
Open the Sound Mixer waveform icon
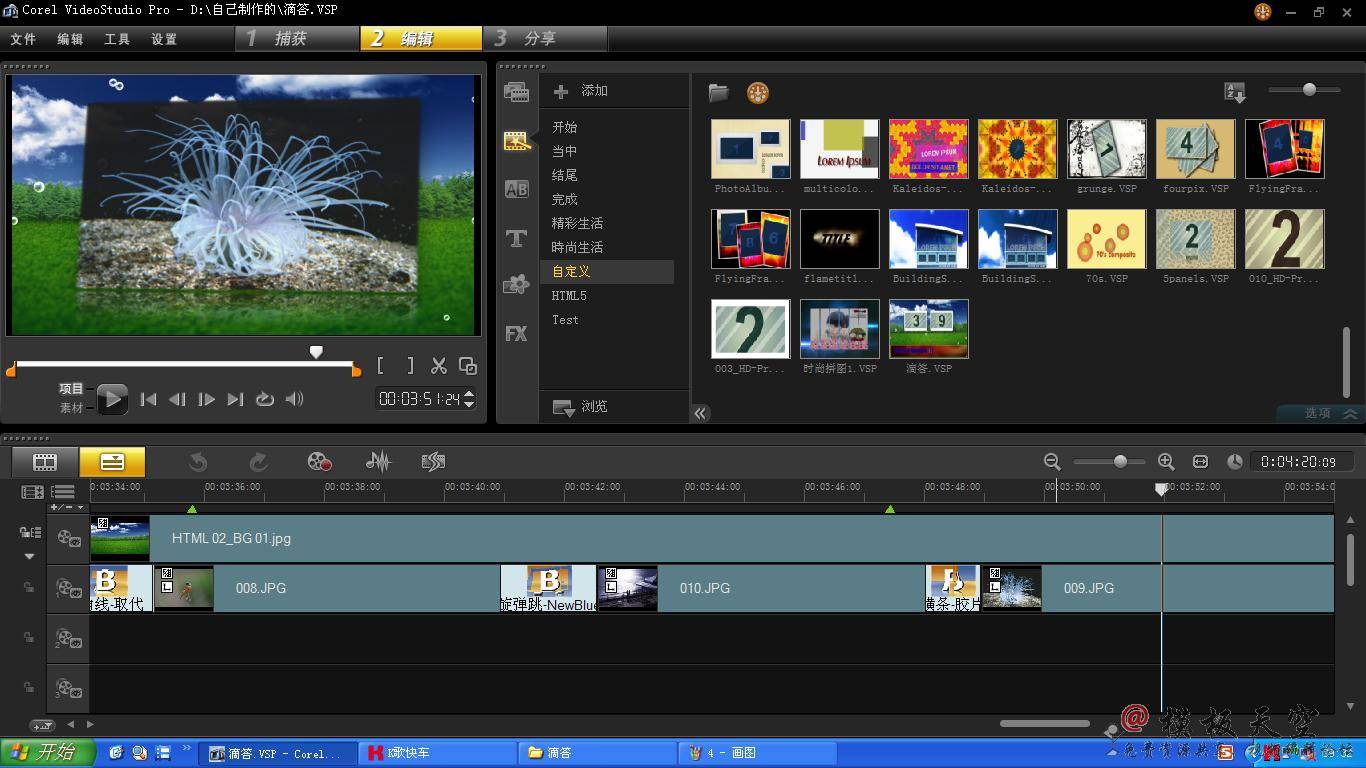tap(378, 462)
